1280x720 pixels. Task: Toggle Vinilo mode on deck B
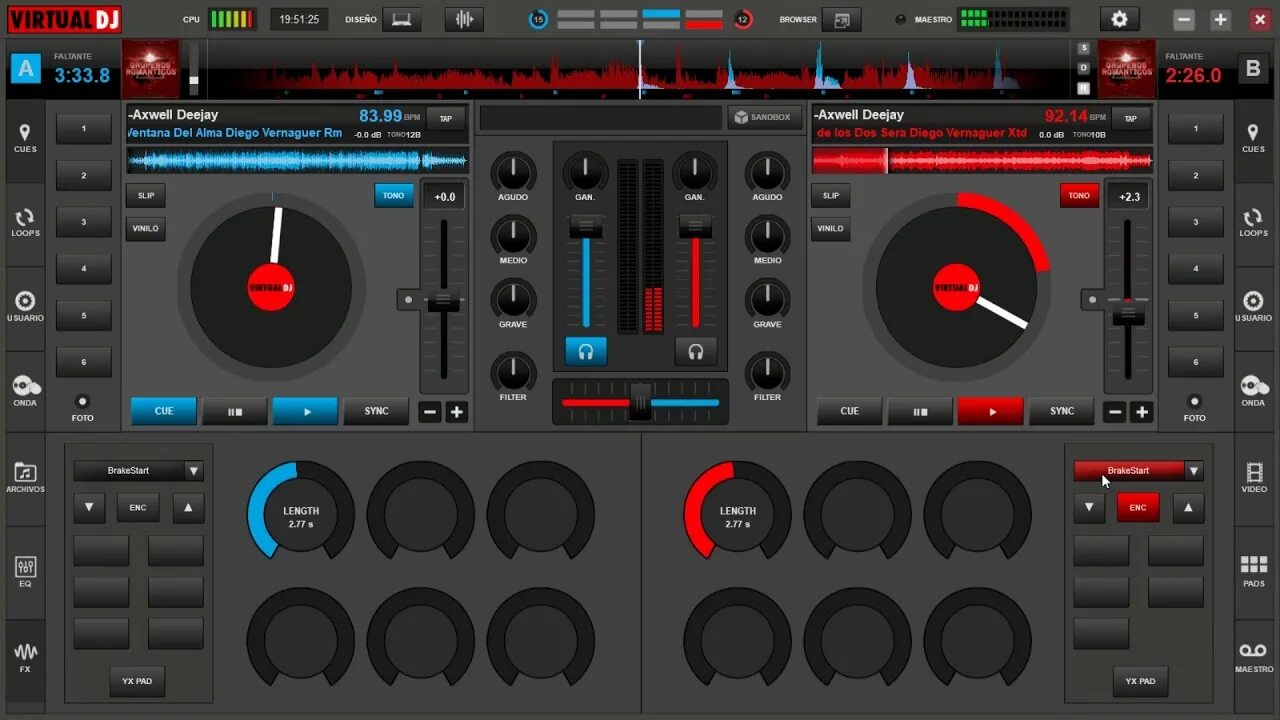(x=831, y=228)
